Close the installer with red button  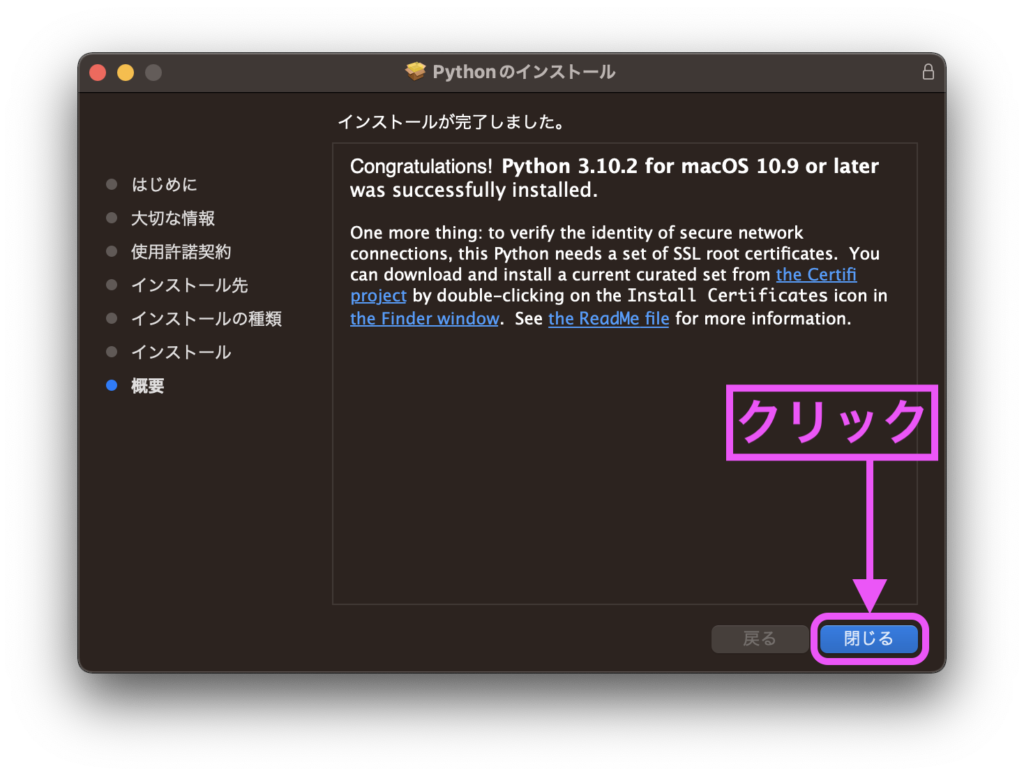[x=98, y=73]
